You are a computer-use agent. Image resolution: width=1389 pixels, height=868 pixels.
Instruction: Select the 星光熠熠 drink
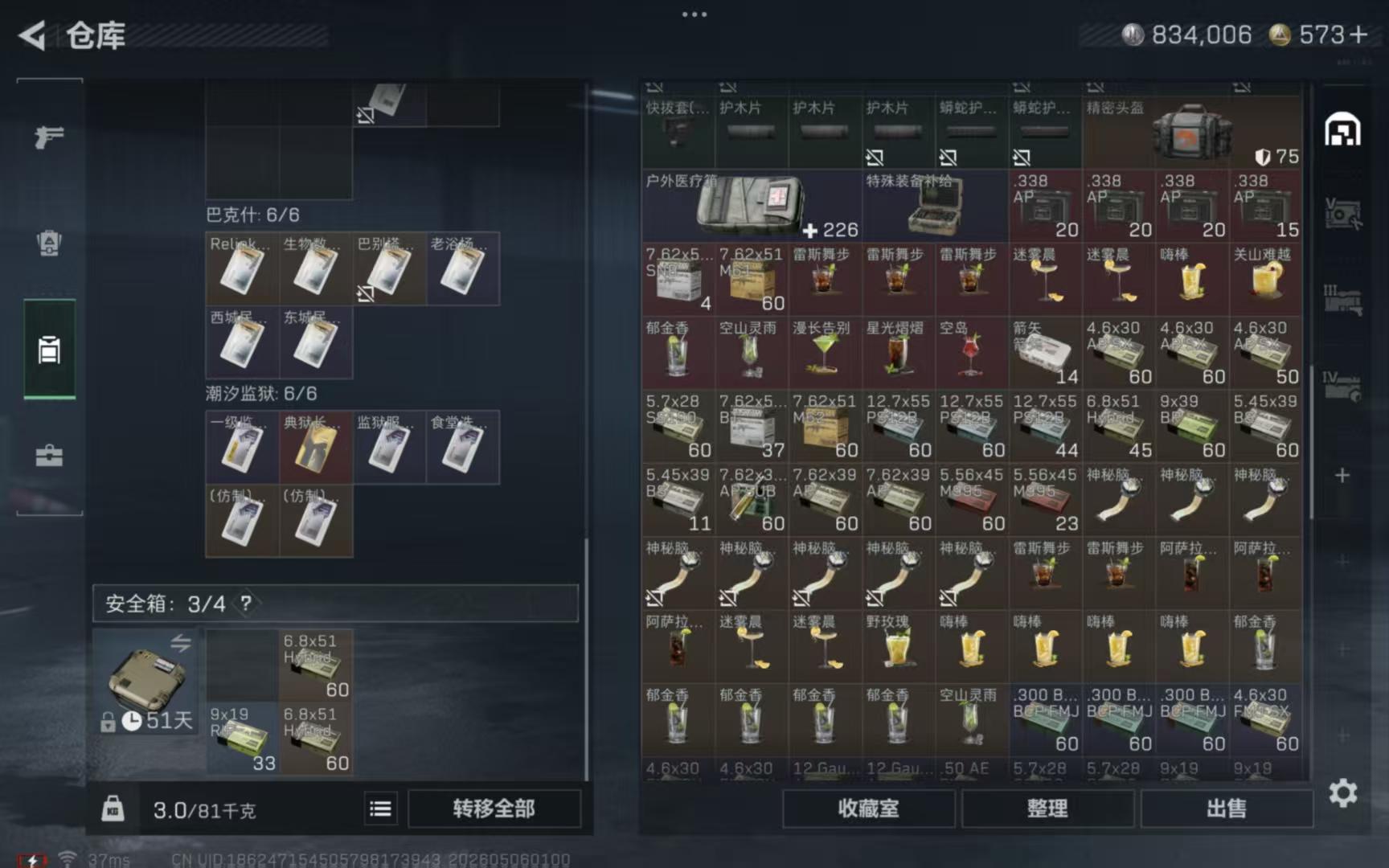[898, 352]
